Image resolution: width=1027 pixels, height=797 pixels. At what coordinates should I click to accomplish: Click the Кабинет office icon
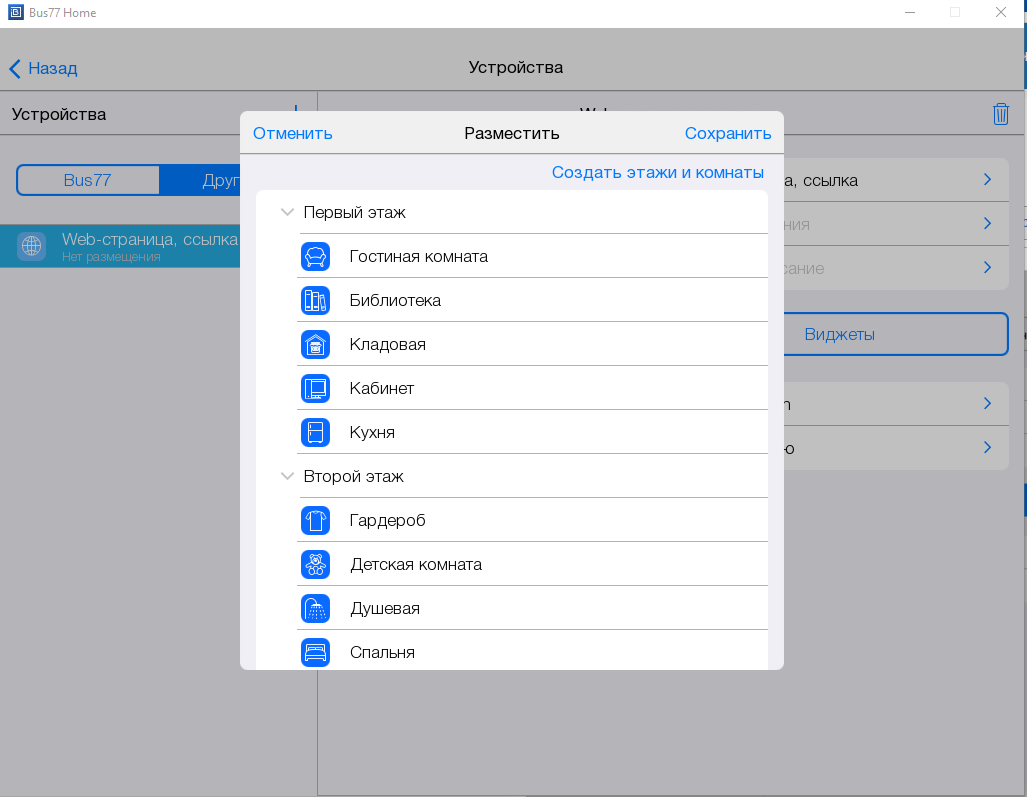[315, 389]
